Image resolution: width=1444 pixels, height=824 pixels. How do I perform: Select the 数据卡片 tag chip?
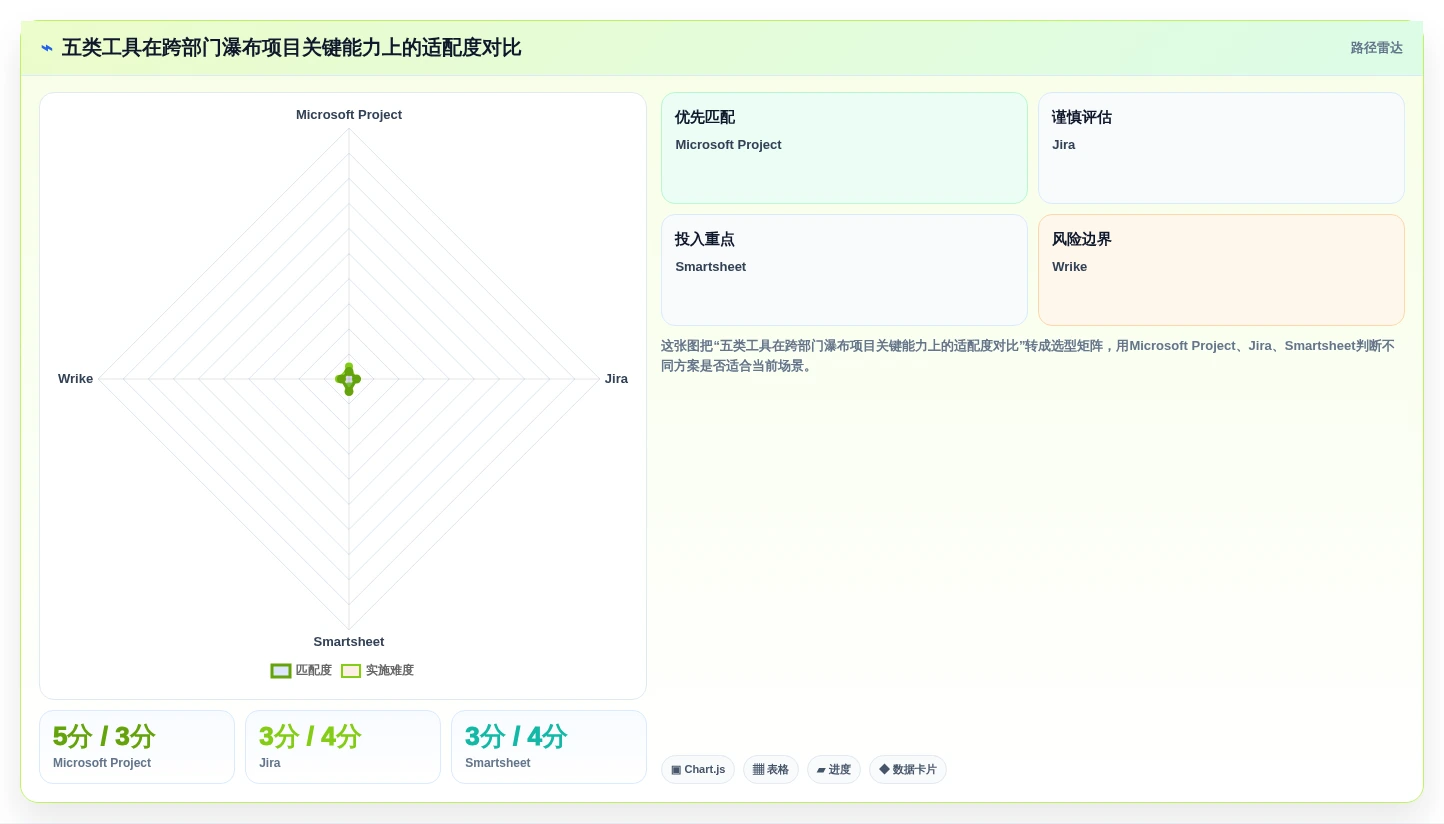[x=908, y=769]
